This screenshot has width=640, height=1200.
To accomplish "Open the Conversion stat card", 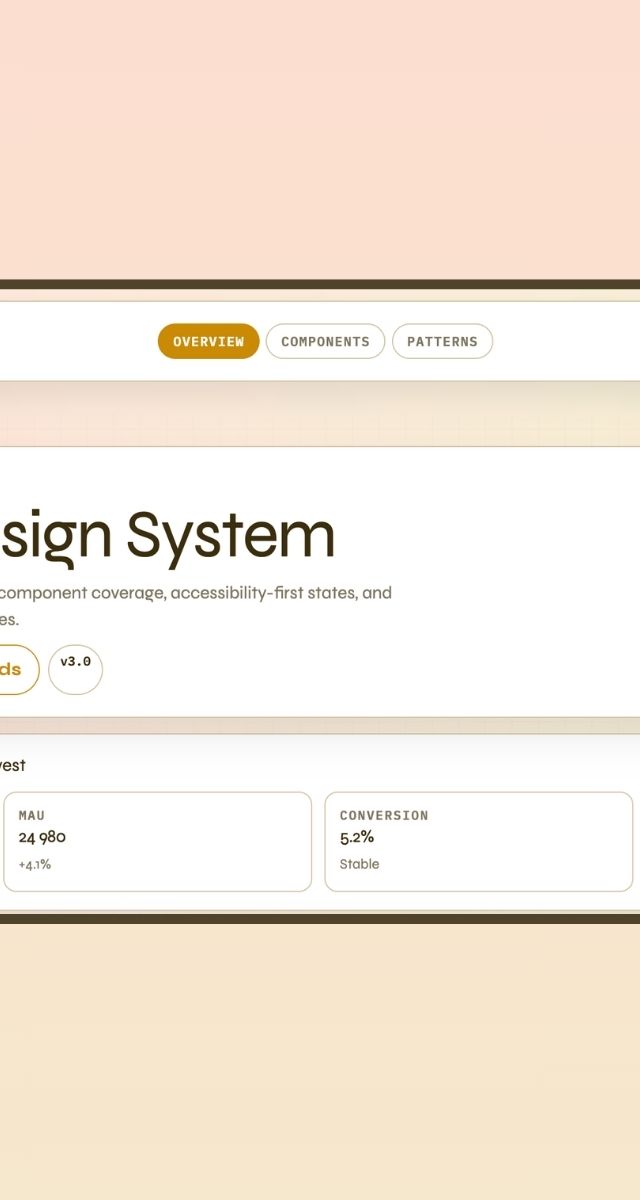I will pyautogui.click(x=479, y=842).
